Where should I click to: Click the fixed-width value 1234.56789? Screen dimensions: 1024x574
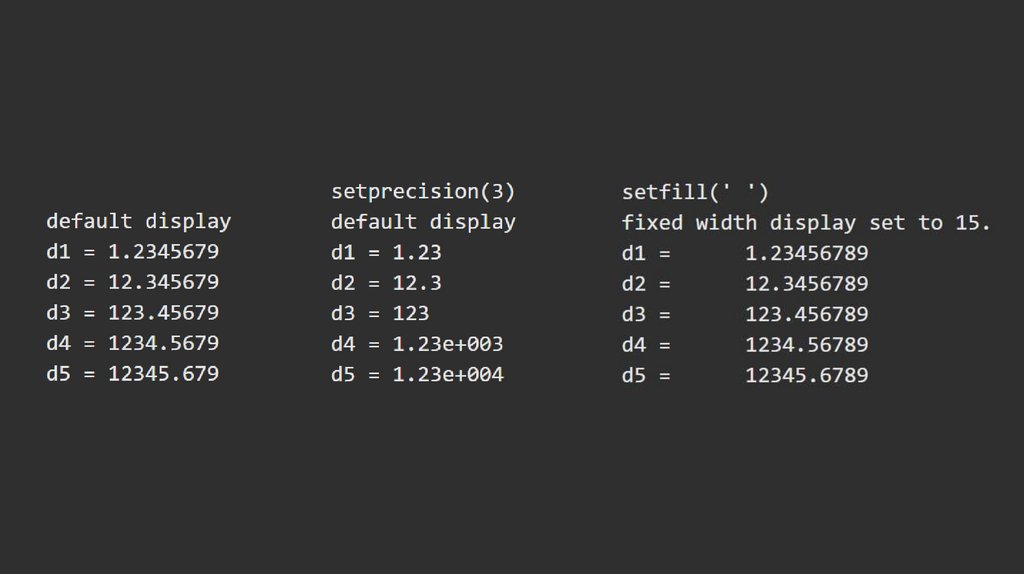(x=806, y=345)
